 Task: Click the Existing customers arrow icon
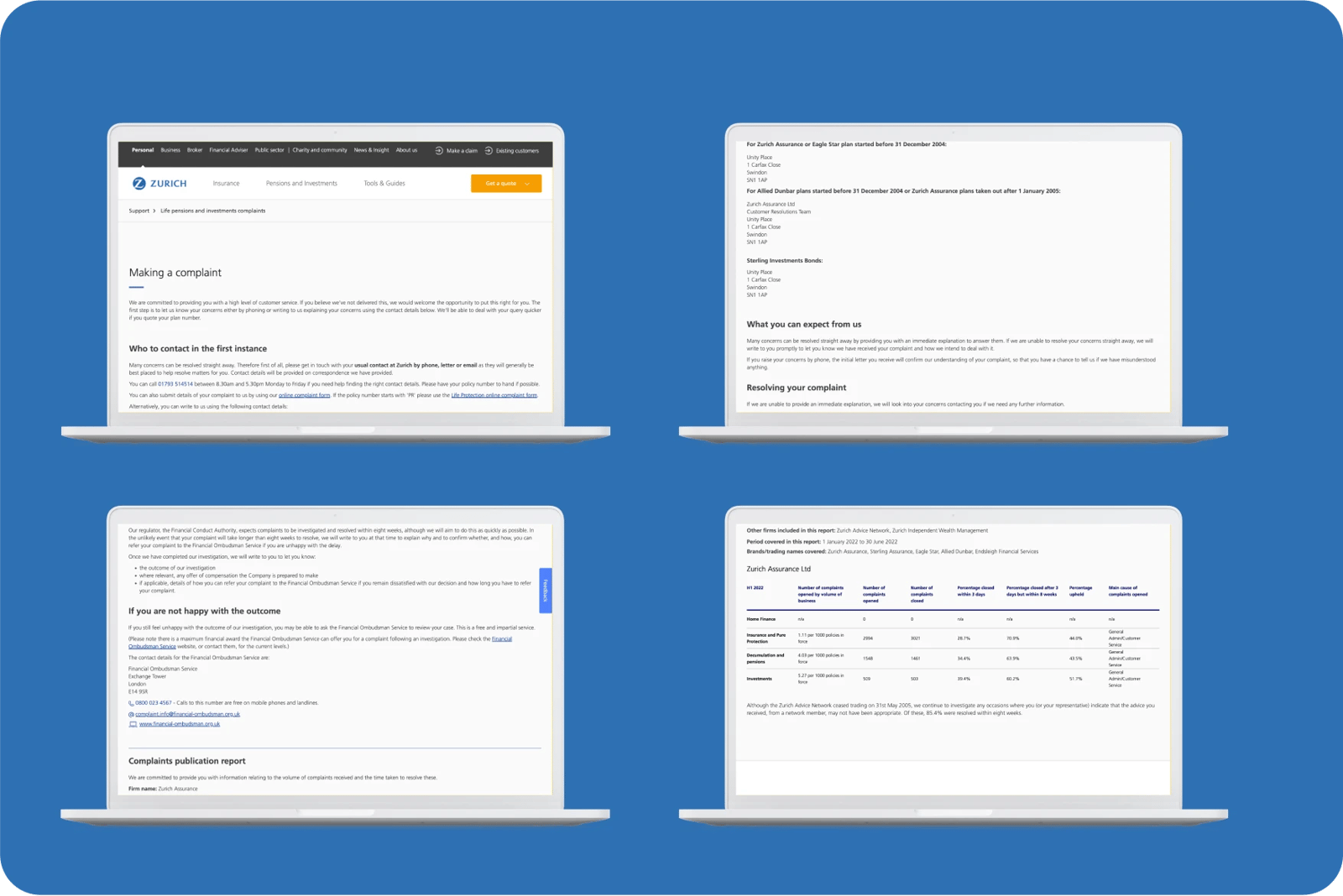pyautogui.click(x=489, y=150)
